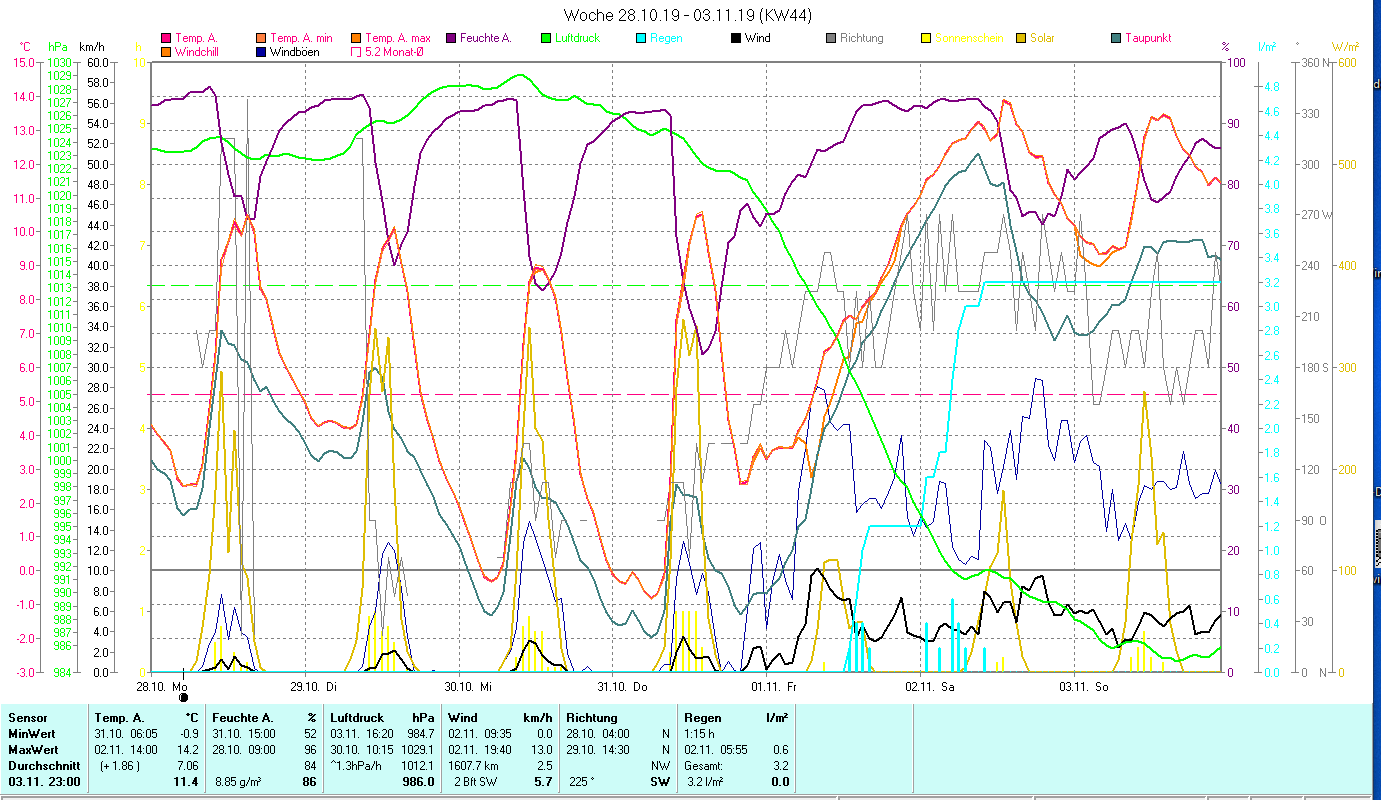The width and height of the screenshot is (1381, 800).
Task: Click the °C axis unit label
Action: pyautogui.click(x=25, y=47)
